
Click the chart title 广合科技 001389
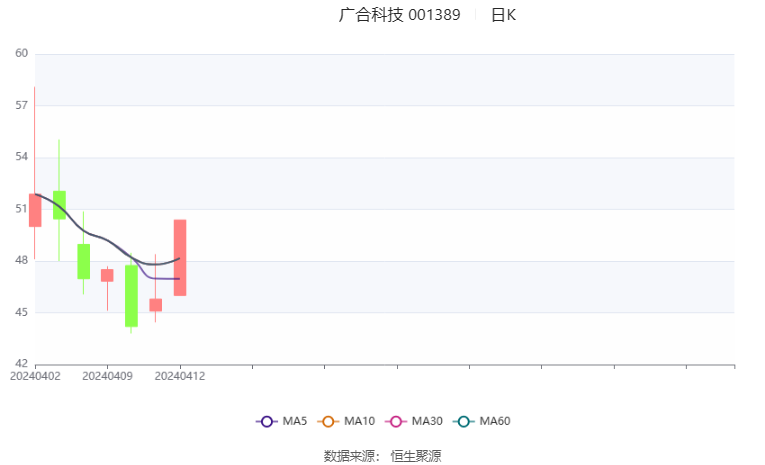(400, 15)
